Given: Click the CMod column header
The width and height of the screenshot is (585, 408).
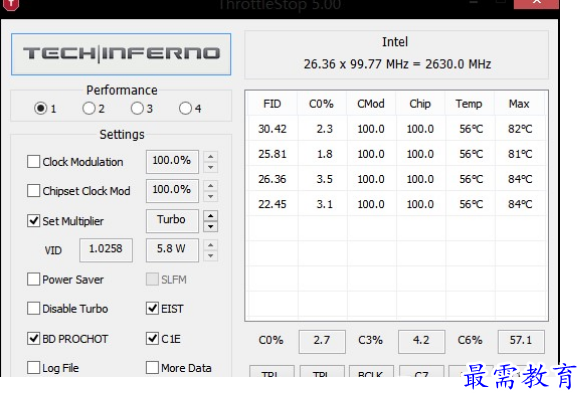Looking at the screenshot, I should point(371,104).
